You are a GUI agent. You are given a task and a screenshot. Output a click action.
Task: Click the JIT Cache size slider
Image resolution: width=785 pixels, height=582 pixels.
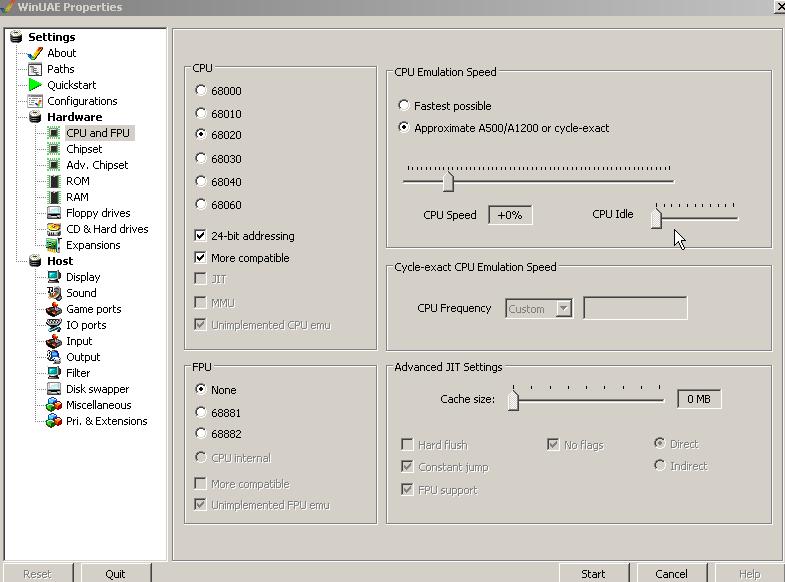(x=513, y=400)
